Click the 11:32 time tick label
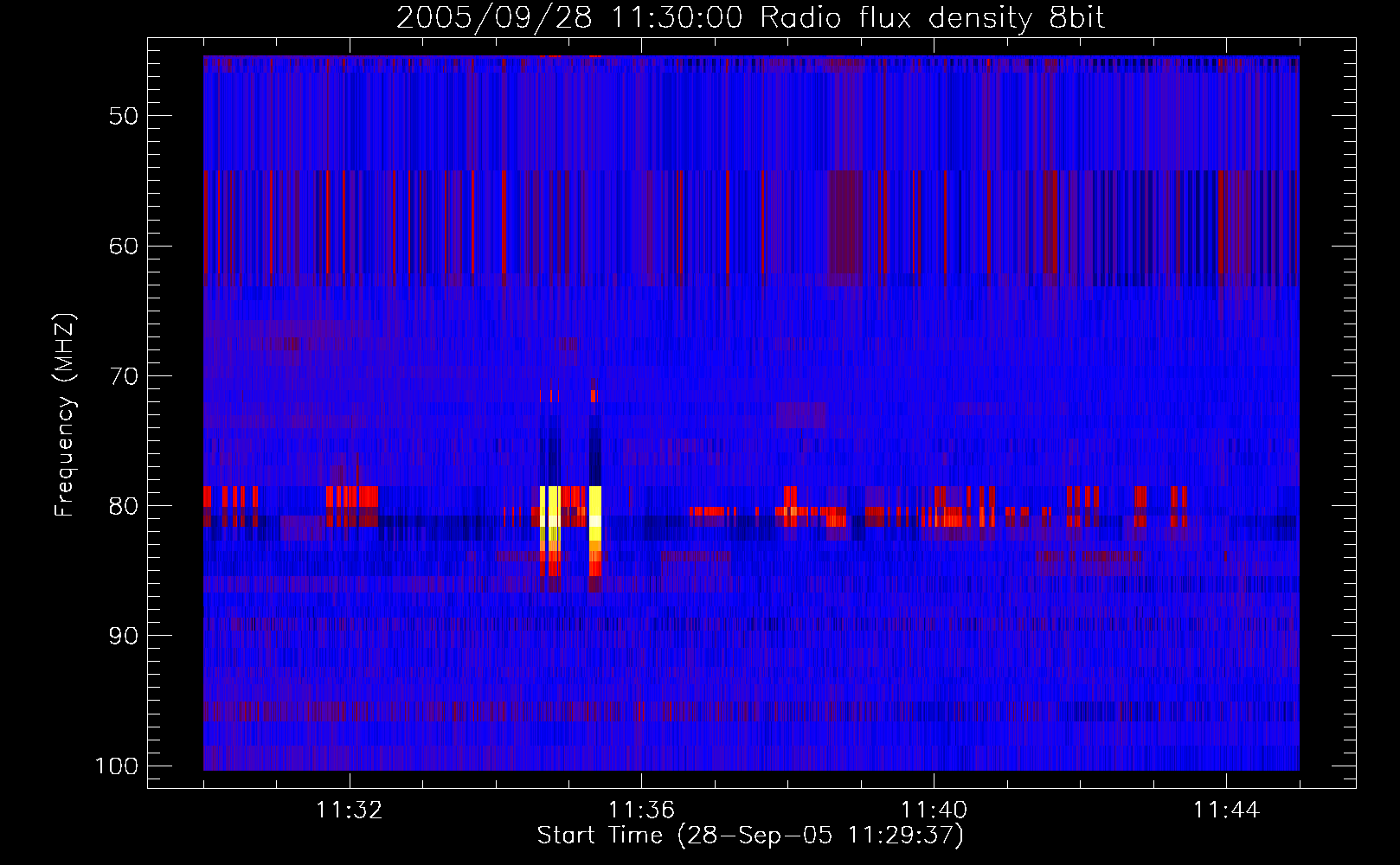Viewport: 1400px width, 865px height. point(350,811)
